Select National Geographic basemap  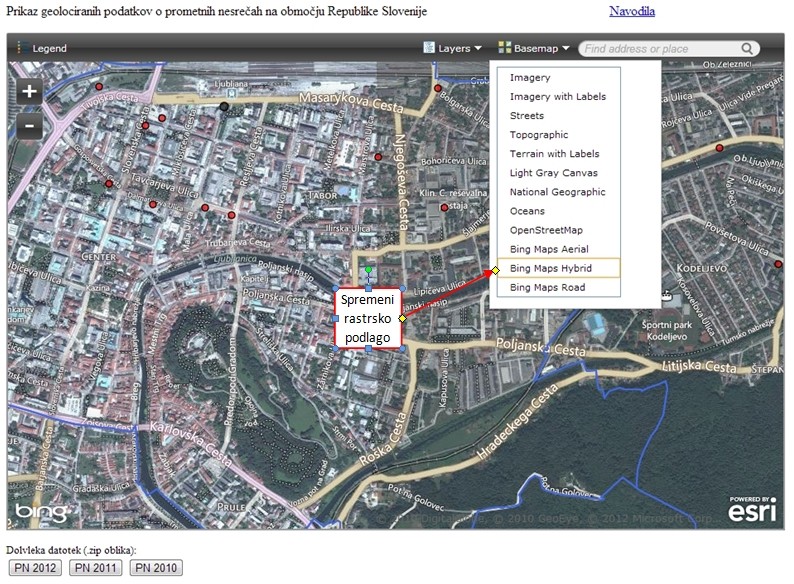559,192
